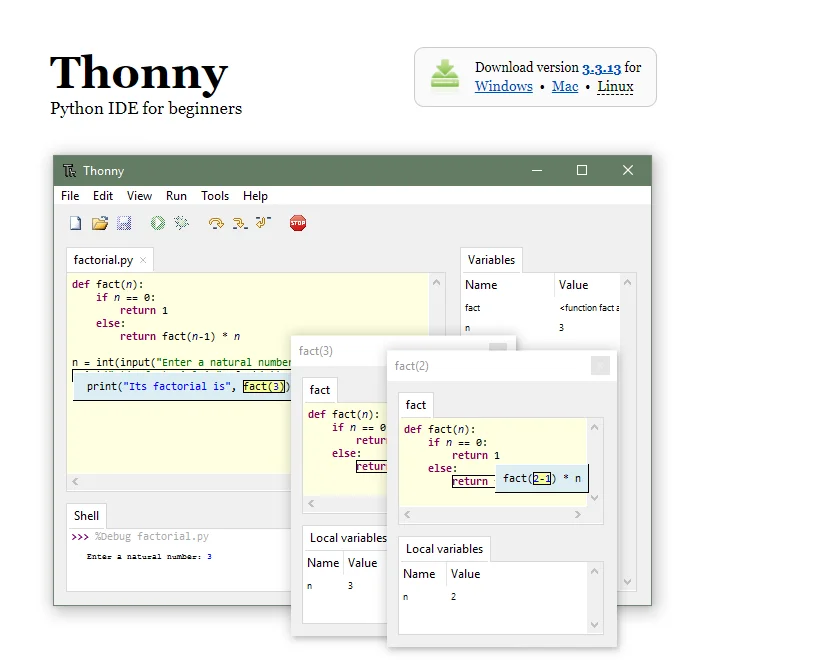
Task: Click scroll-up arrow in fact(2) Local variables
Action: coord(594,571)
